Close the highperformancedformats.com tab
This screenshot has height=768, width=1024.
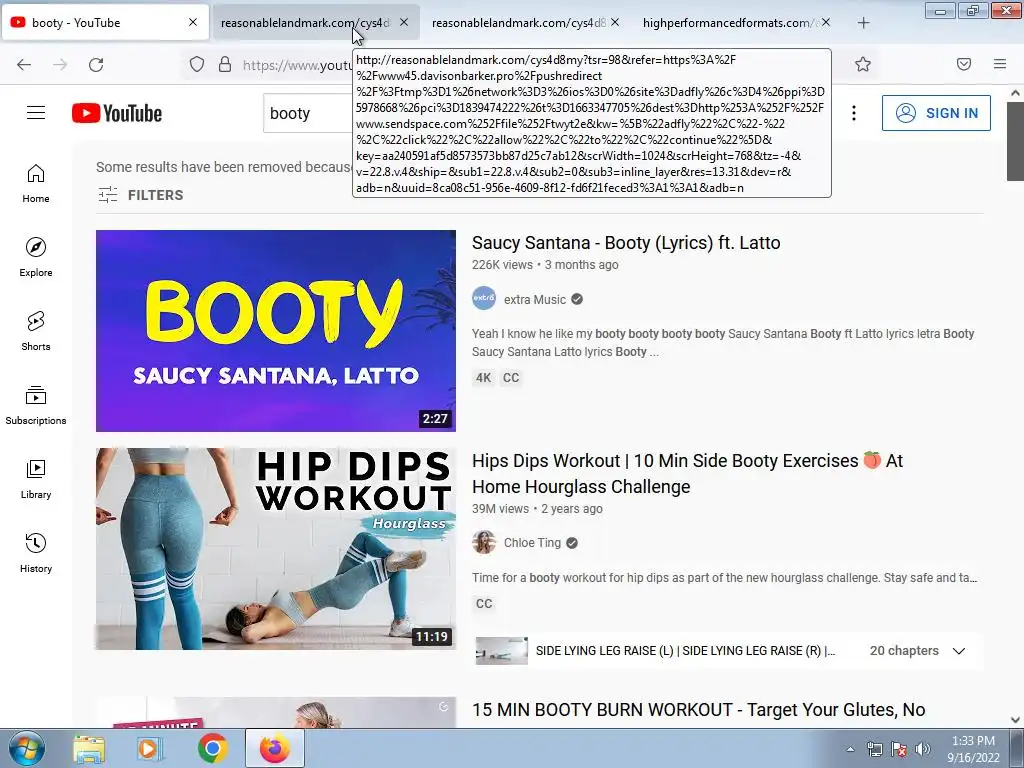click(x=826, y=22)
